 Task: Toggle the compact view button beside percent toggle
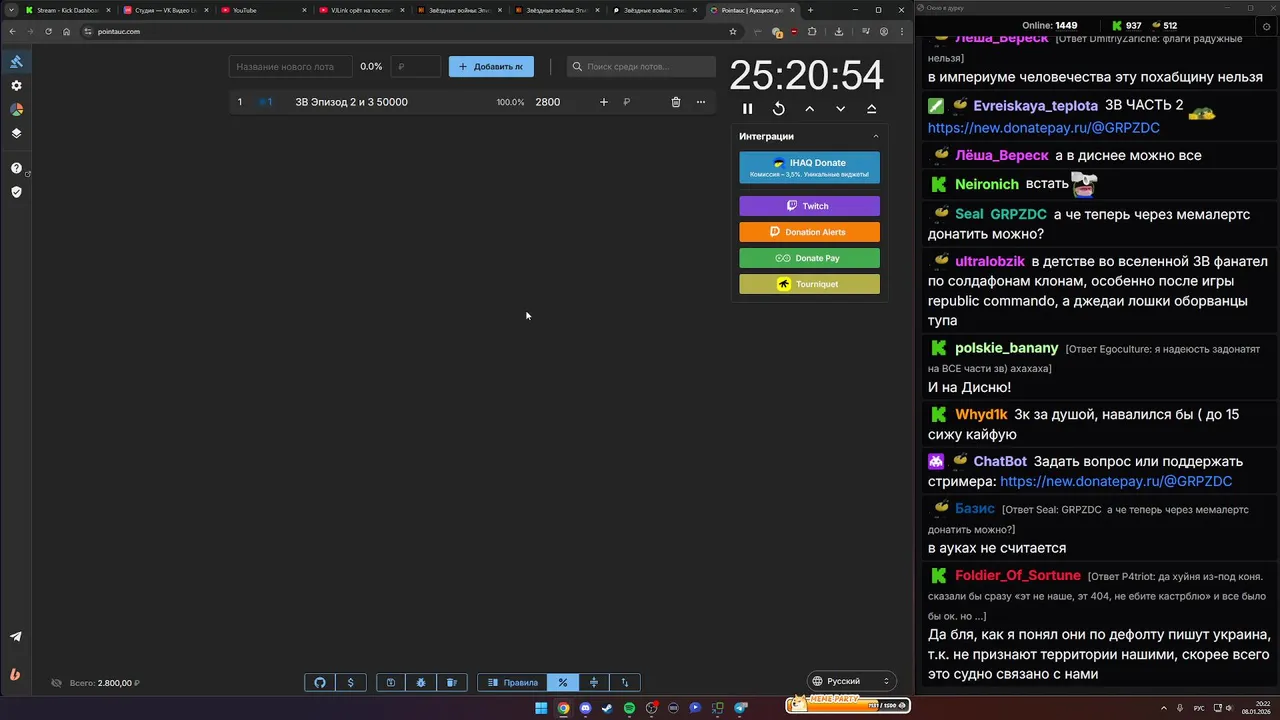tap(594, 683)
